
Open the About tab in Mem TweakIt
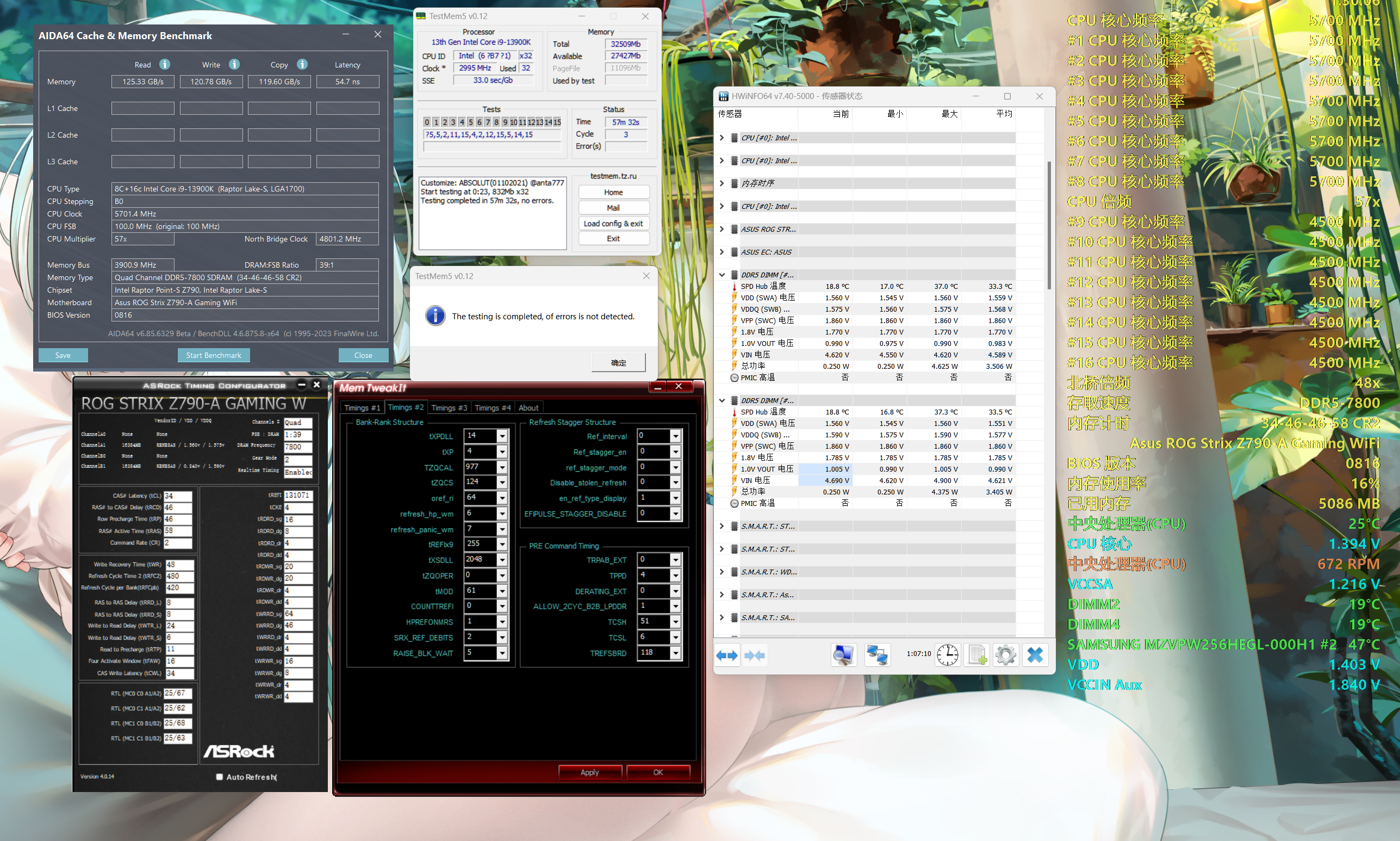528,407
